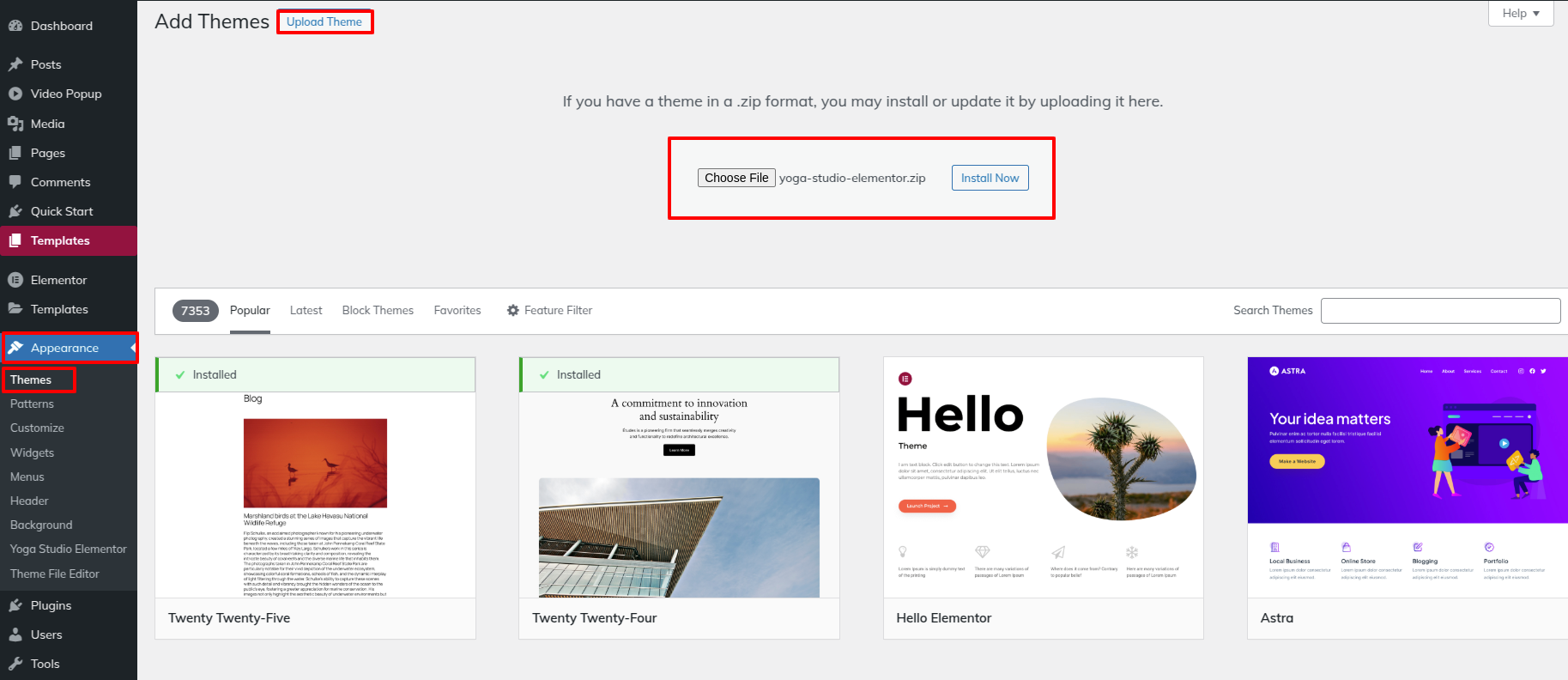This screenshot has width=1568, height=680.
Task: Click the Plugins plug icon
Action: 15,605
